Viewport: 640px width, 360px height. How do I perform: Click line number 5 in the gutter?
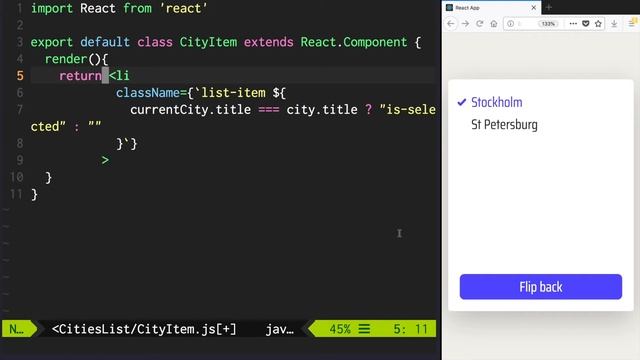point(20,76)
